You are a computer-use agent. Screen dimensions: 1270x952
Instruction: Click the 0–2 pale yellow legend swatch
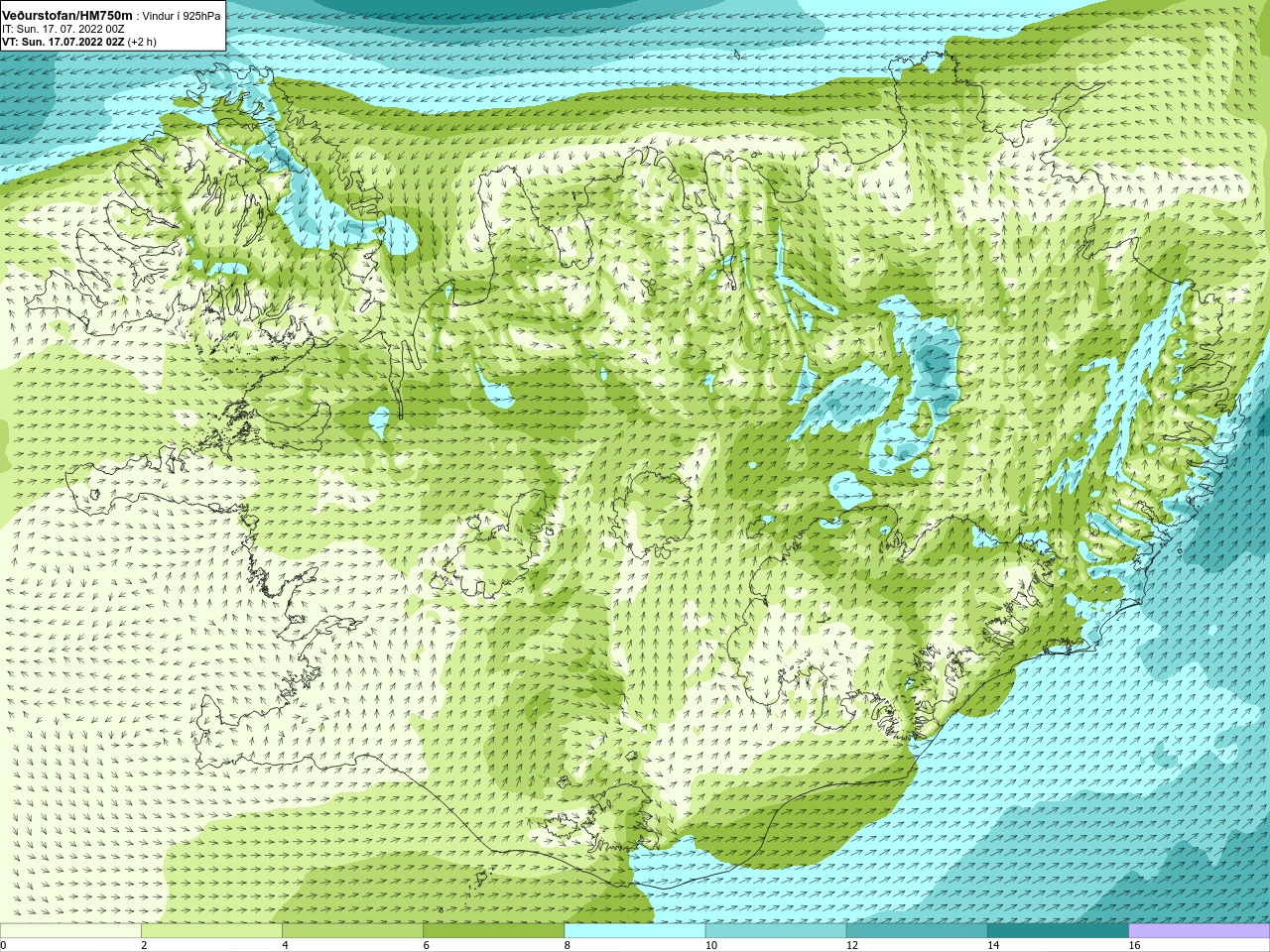point(70,930)
